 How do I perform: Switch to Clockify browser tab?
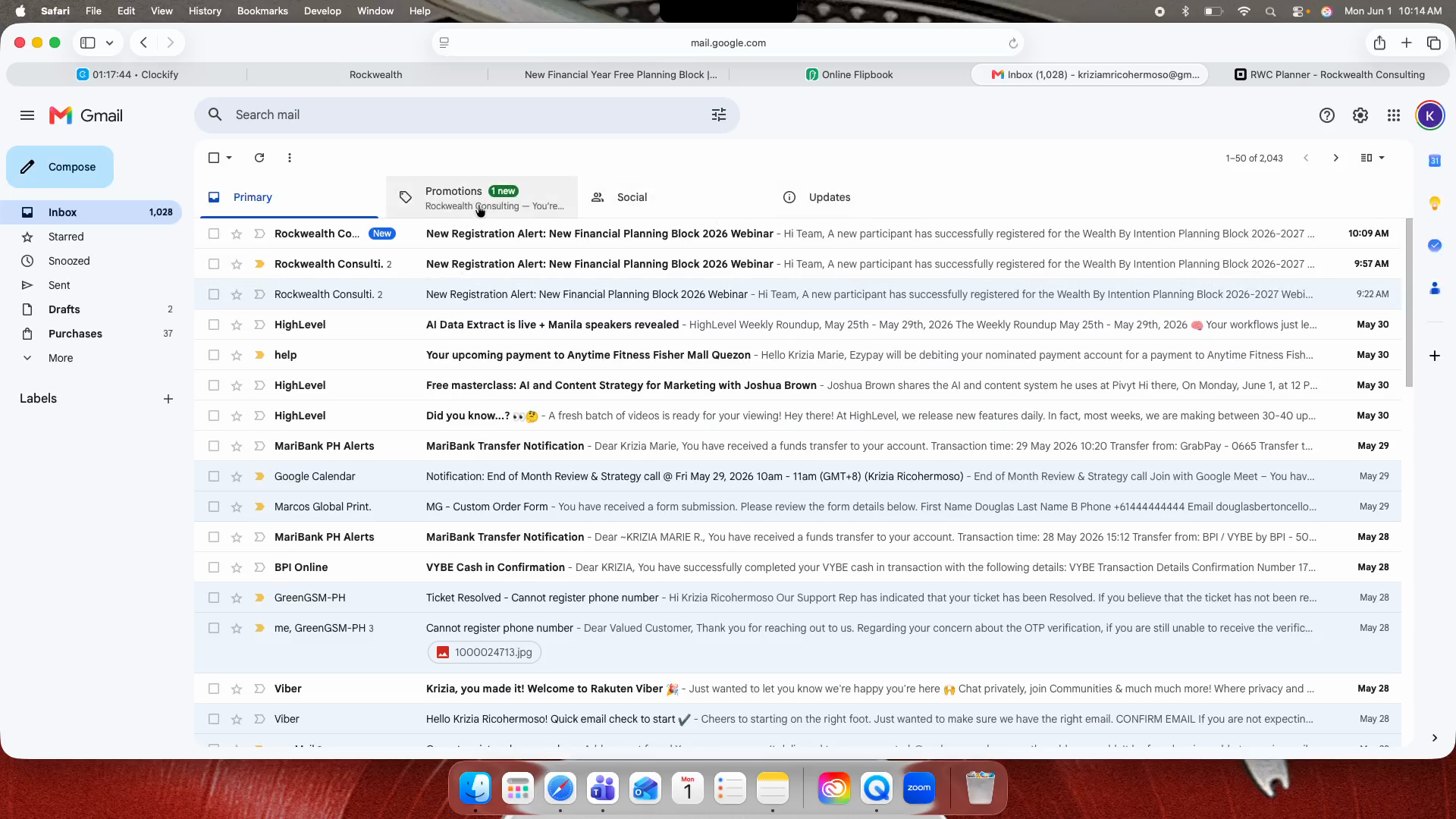(127, 74)
